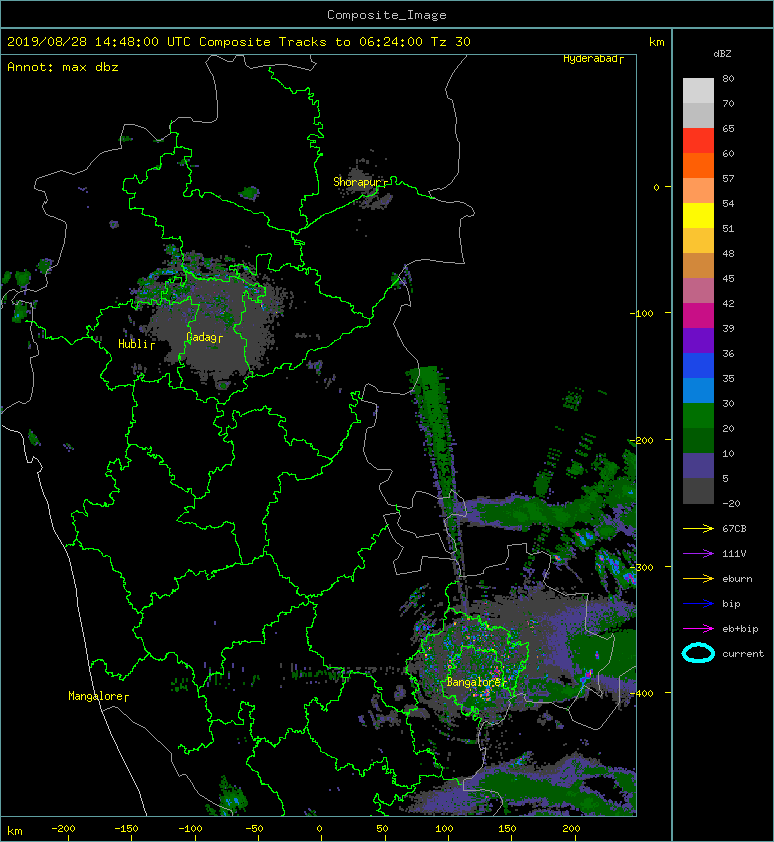Click the 54 value in the dBZ scale
This screenshot has width=774, height=842.
click(x=728, y=204)
